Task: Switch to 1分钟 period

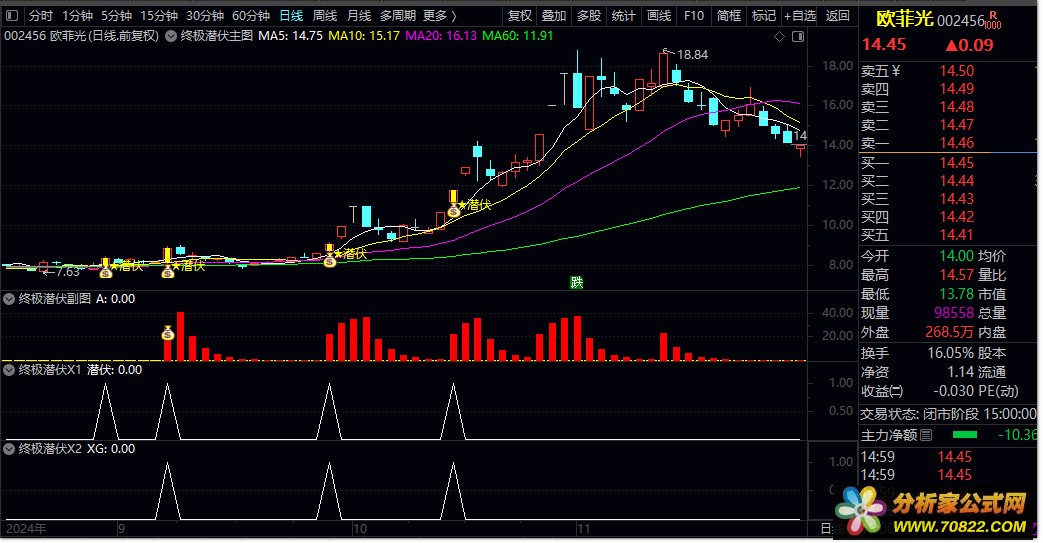Action: (77, 15)
